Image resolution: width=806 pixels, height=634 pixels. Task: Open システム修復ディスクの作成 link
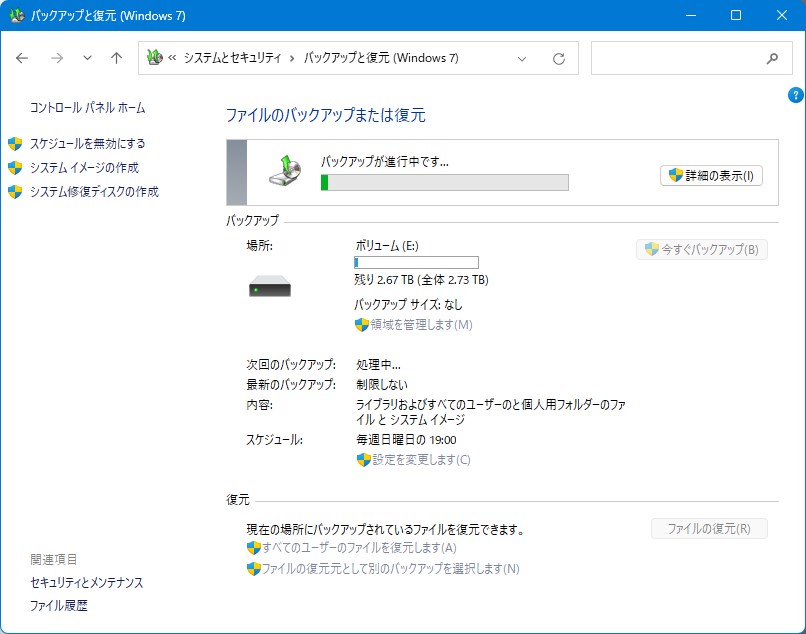94,191
